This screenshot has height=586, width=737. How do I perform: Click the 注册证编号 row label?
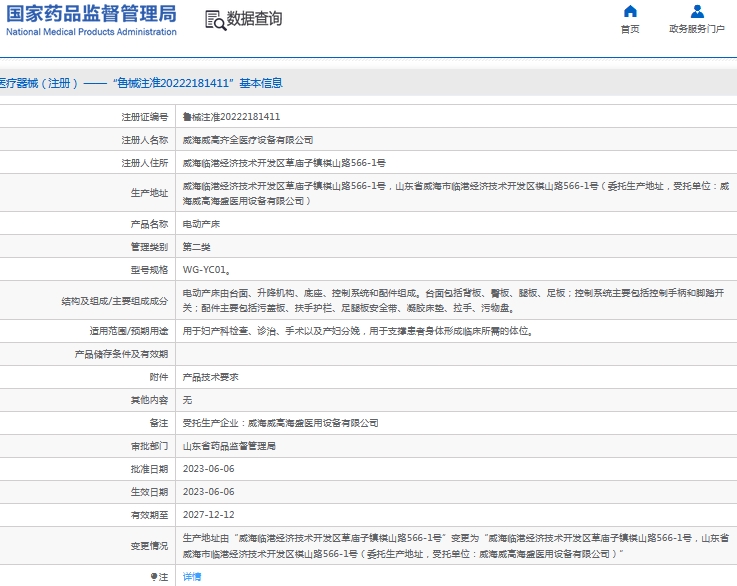pos(145,117)
